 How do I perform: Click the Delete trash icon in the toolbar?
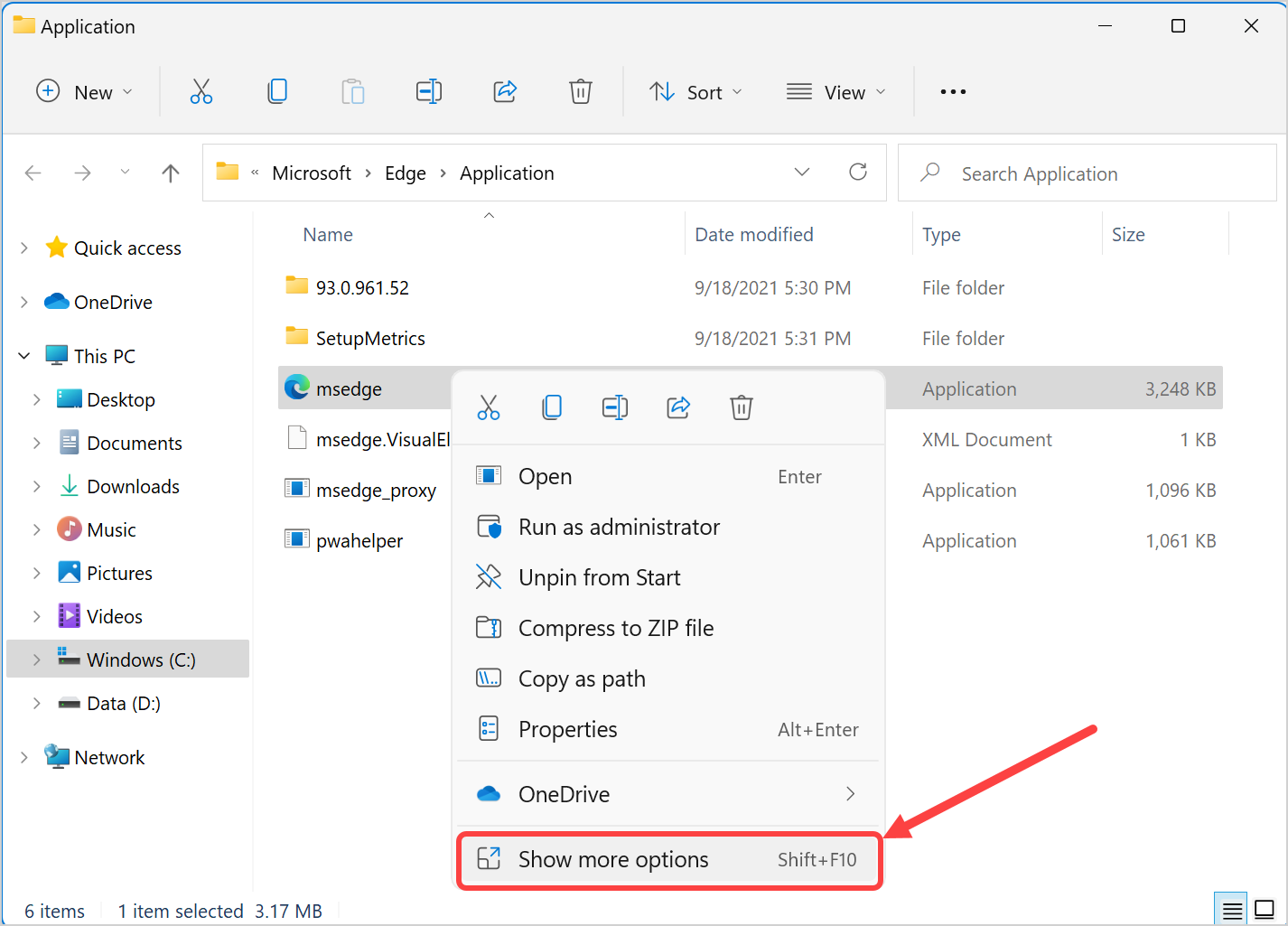580,90
